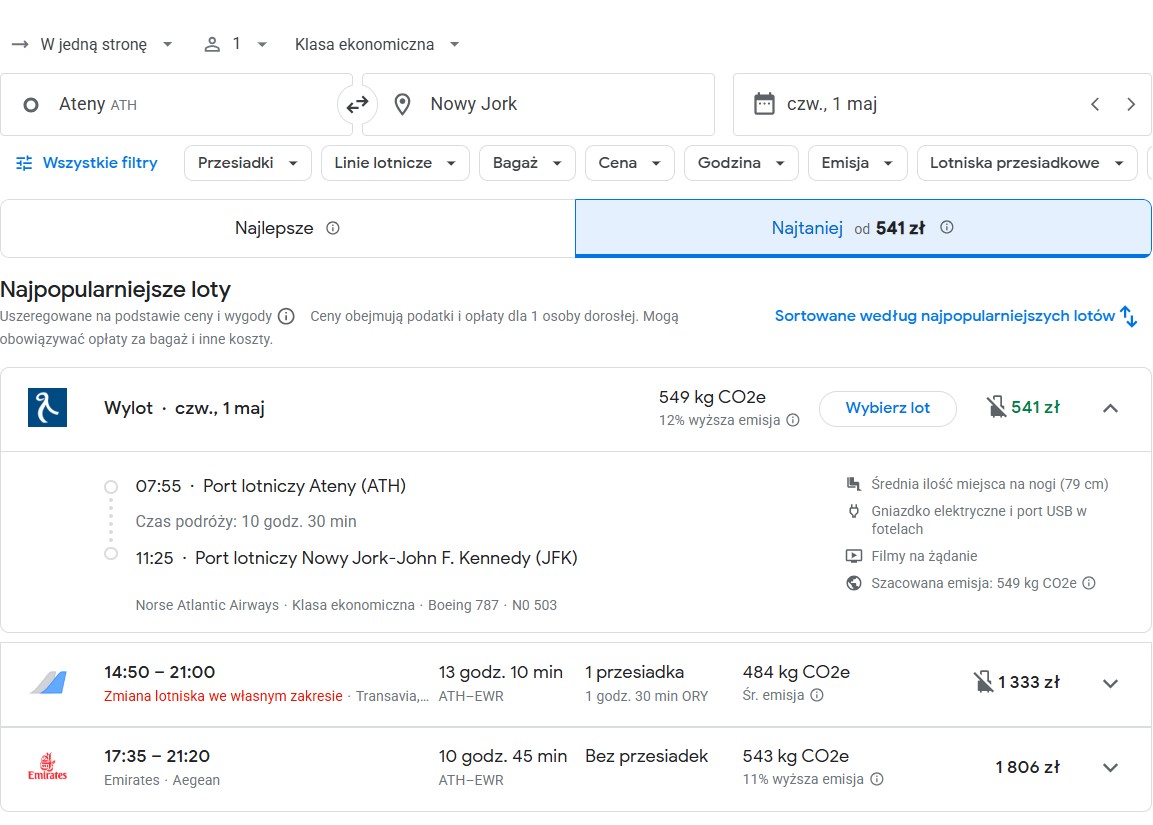1153x825 pixels.
Task: Click no-carry-on icon beside 1 333 zł
Action: (x=983, y=682)
